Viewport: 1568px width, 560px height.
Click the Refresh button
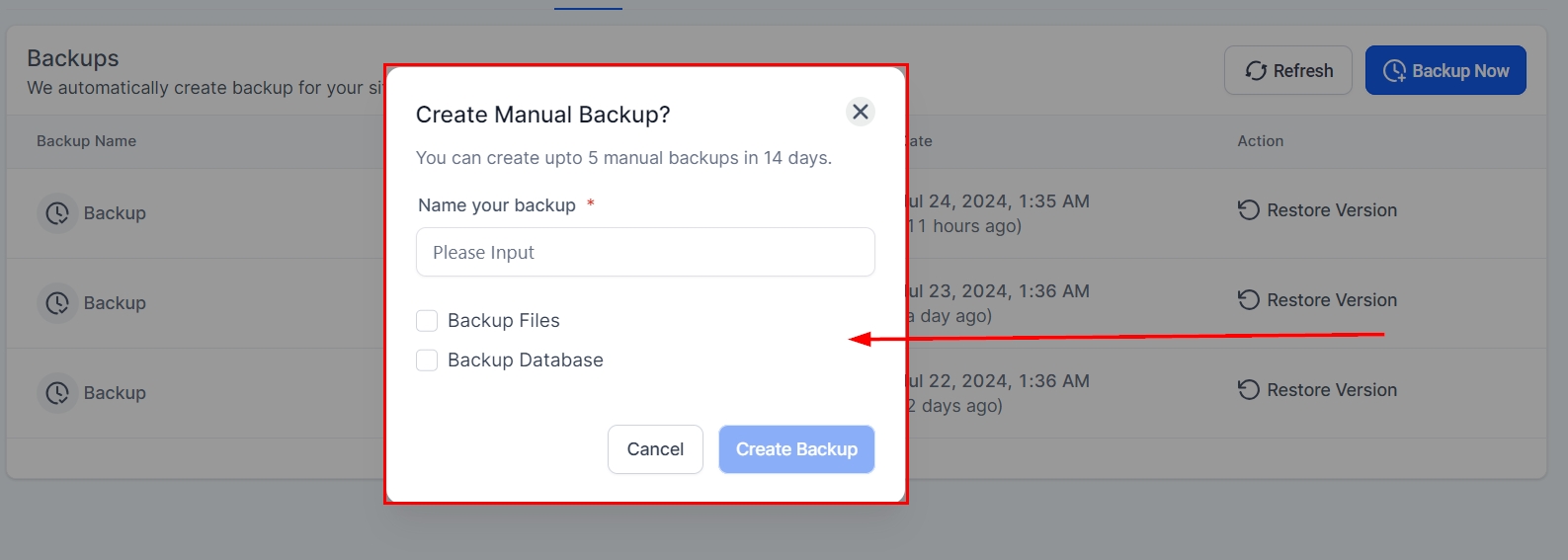point(1287,71)
